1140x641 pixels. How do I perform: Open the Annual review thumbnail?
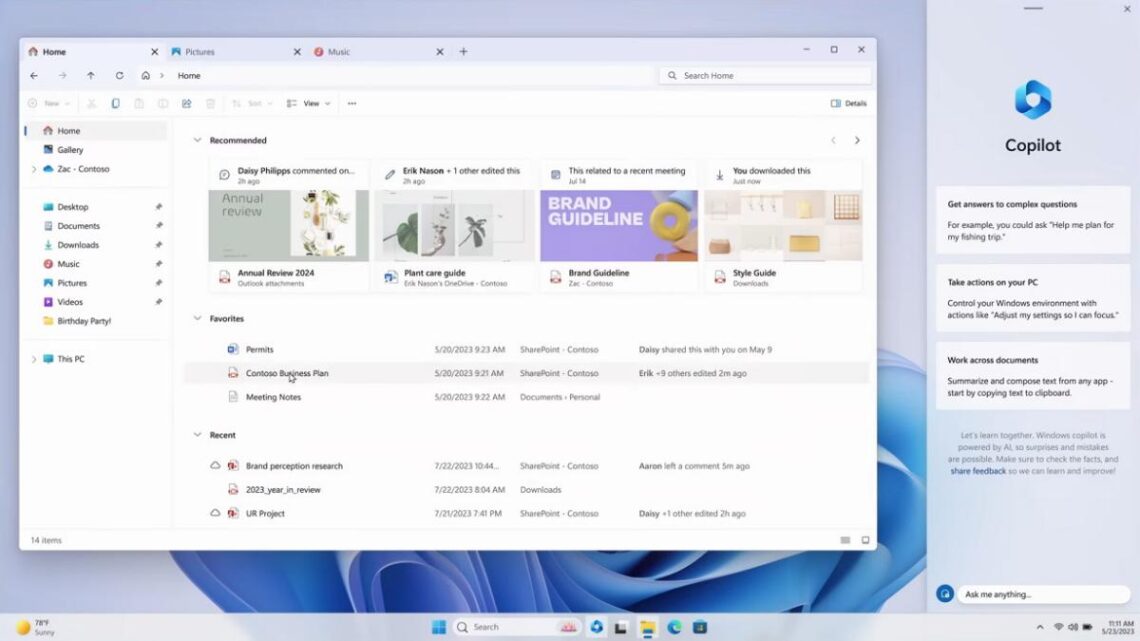click(x=289, y=225)
